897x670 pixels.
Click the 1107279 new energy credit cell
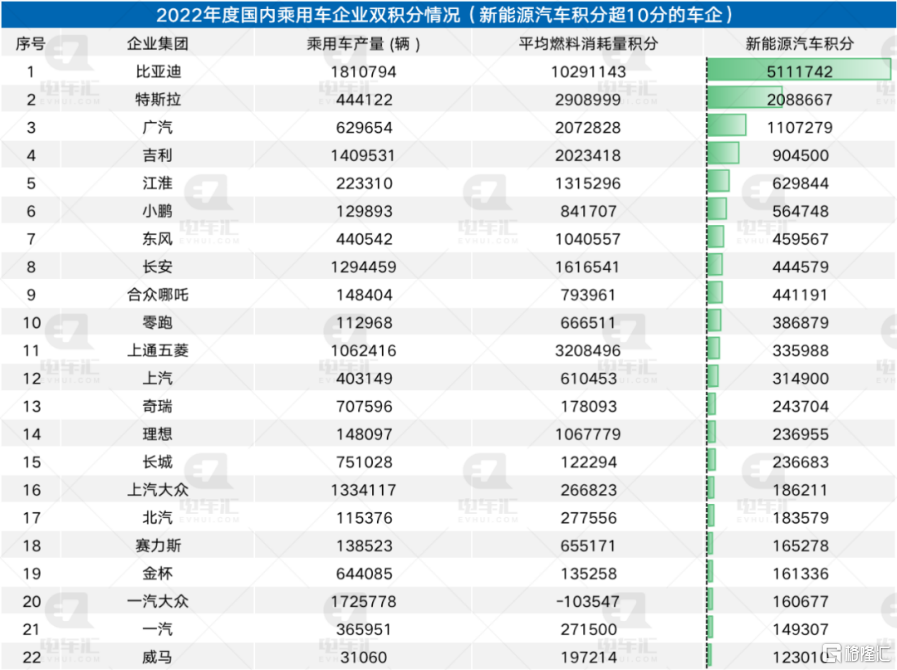(x=800, y=128)
